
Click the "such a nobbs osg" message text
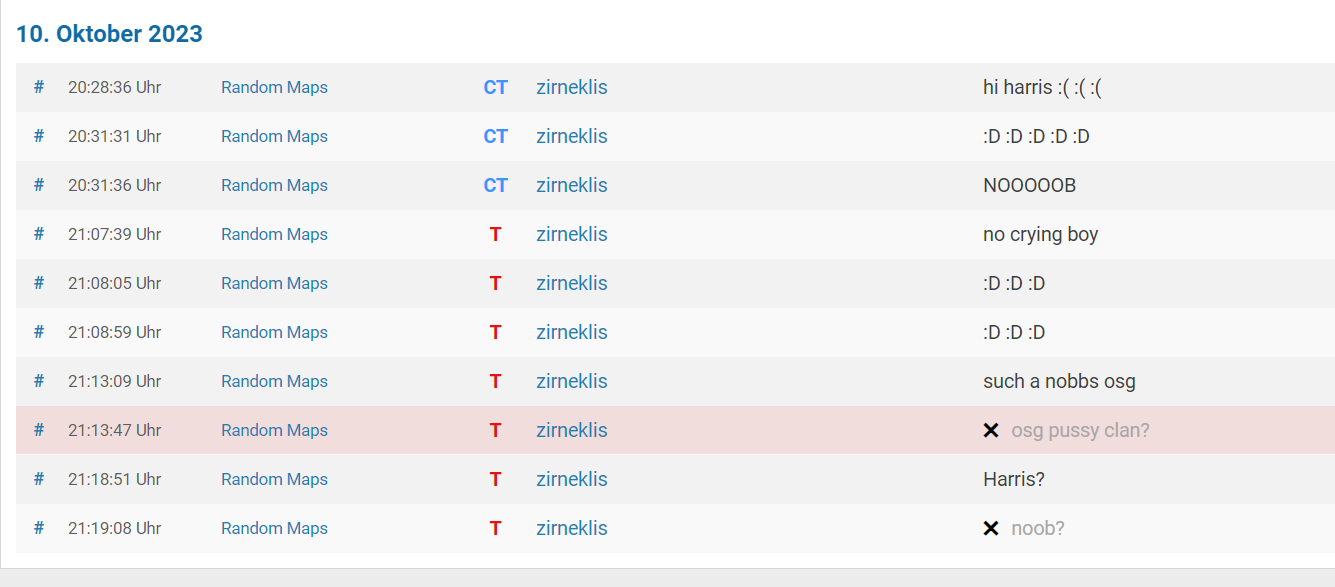pyautogui.click(x=1059, y=381)
